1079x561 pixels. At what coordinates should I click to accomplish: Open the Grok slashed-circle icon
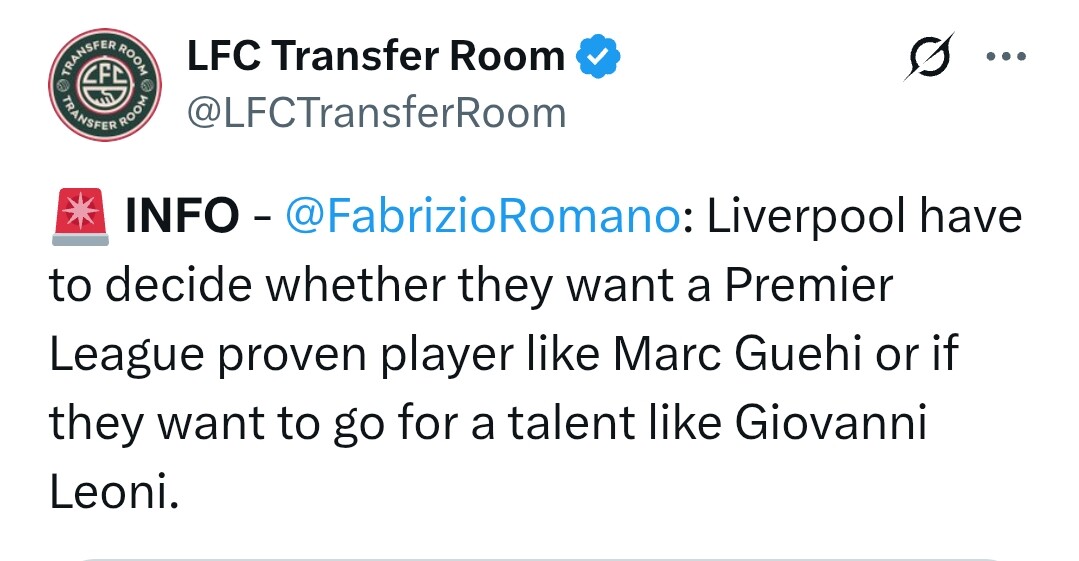[929, 60]
